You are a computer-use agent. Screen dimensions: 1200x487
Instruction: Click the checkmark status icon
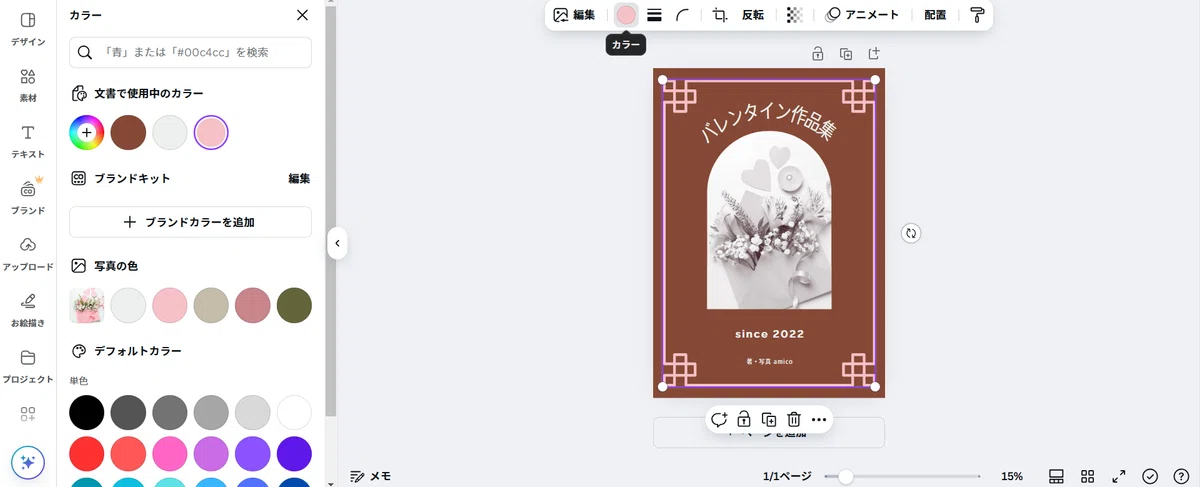tap(1150, 476)
